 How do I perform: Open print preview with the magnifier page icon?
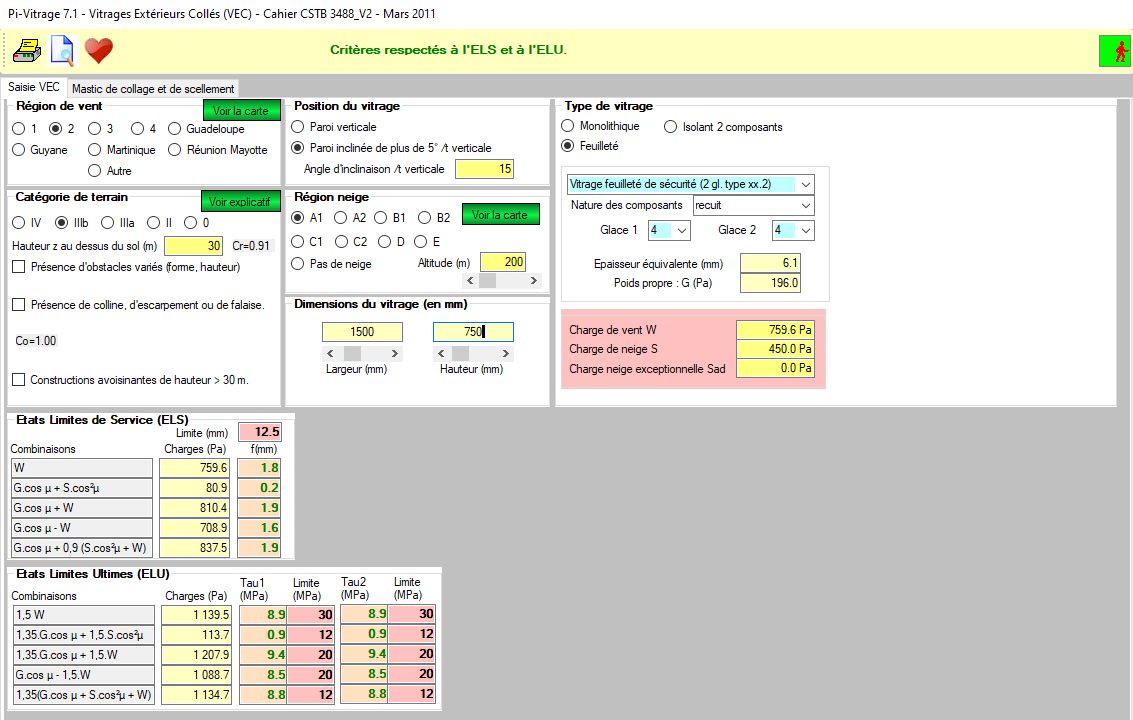[x=62, y=49]
